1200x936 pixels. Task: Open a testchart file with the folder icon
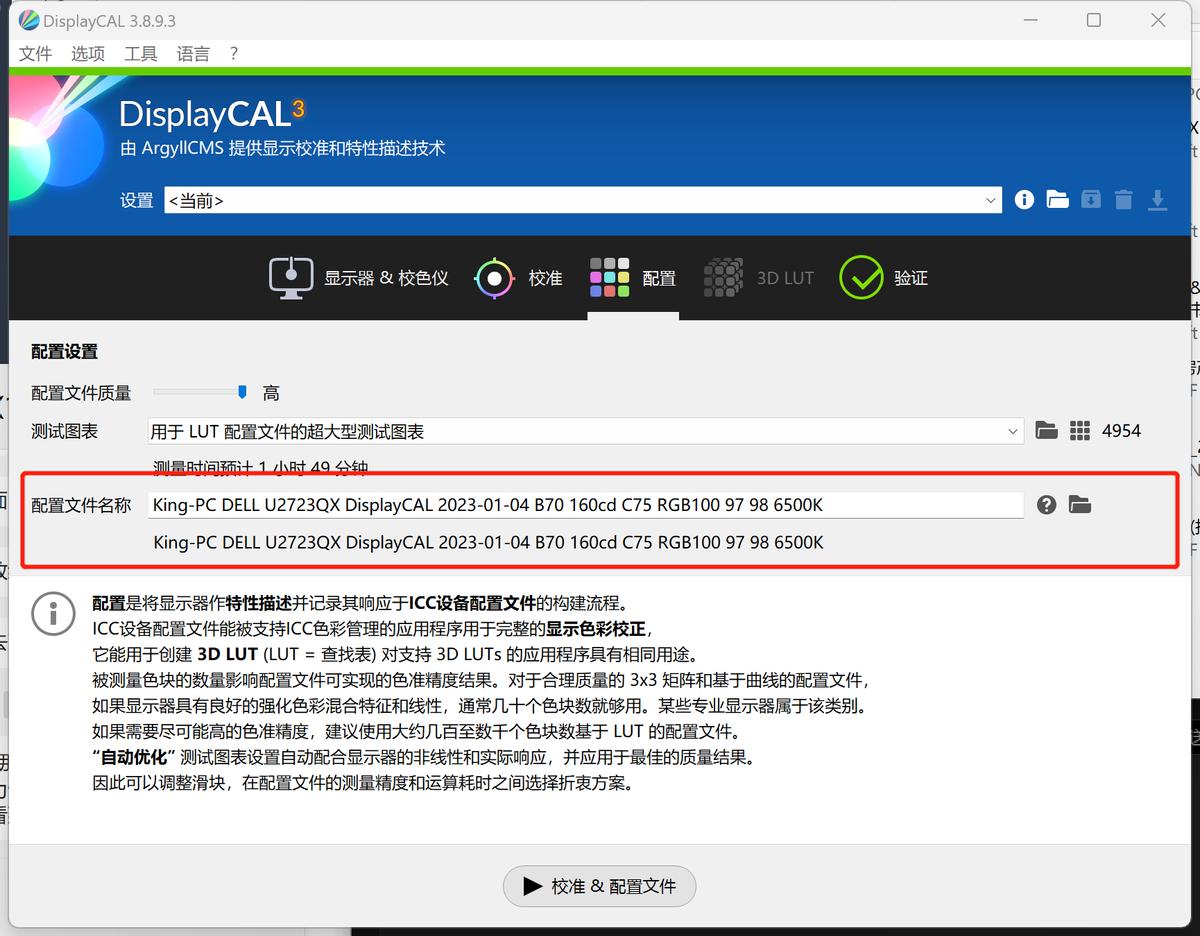[x=1046, y=430]
